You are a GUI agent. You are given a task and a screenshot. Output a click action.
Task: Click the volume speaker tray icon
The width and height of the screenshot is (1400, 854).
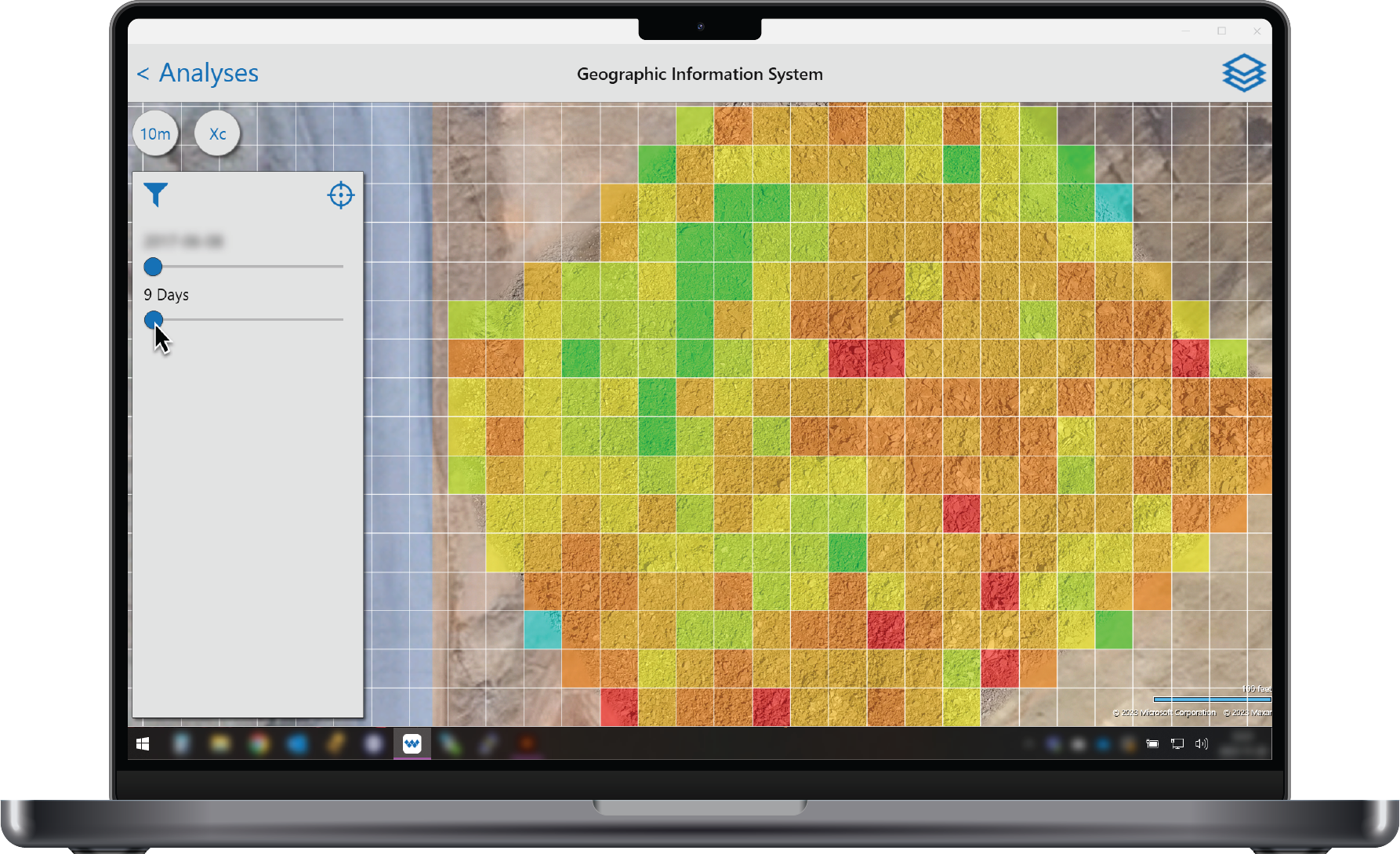coord(1201,743)
